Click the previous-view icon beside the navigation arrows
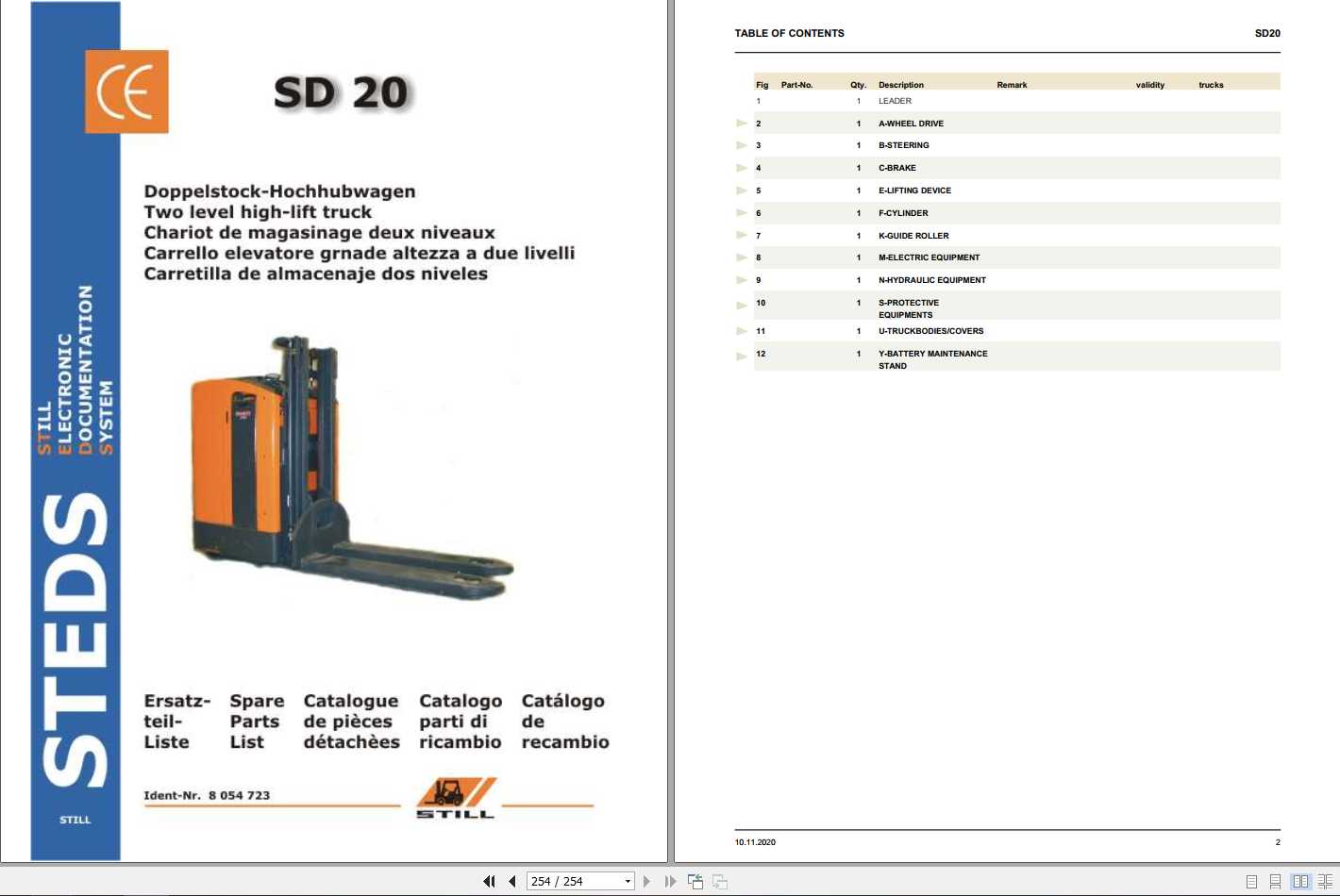The height and width of the screenshot is (896, 1340). click(695, 881)
